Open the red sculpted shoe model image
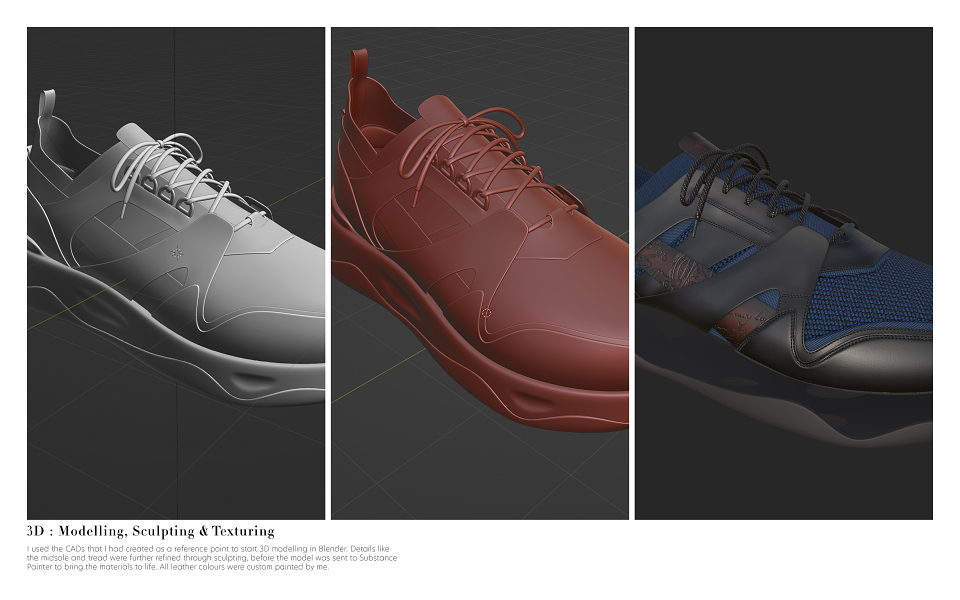The image size is (960, 600). tap(480, 273)
